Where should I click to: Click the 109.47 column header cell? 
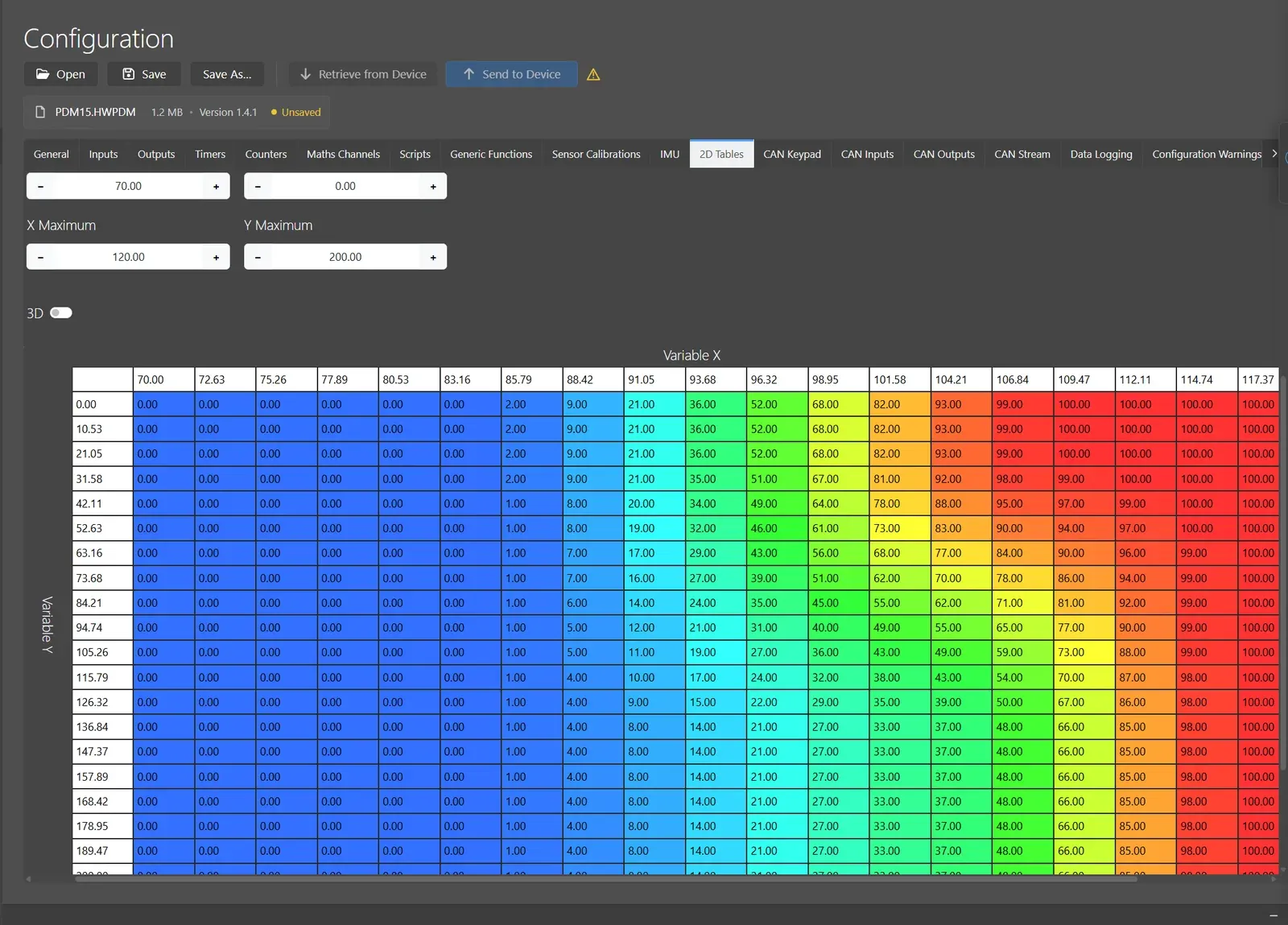1084,380
